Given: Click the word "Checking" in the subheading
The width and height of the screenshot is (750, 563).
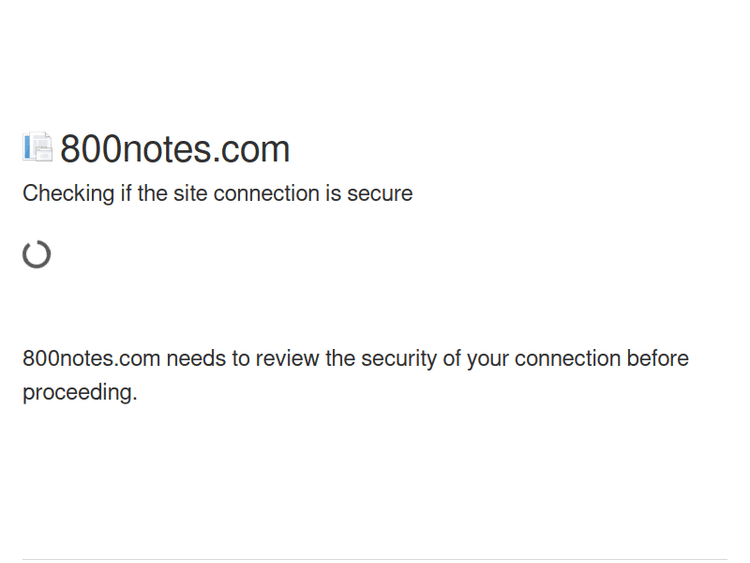Looking at the screenshot, I should click(x=68, y=194).
